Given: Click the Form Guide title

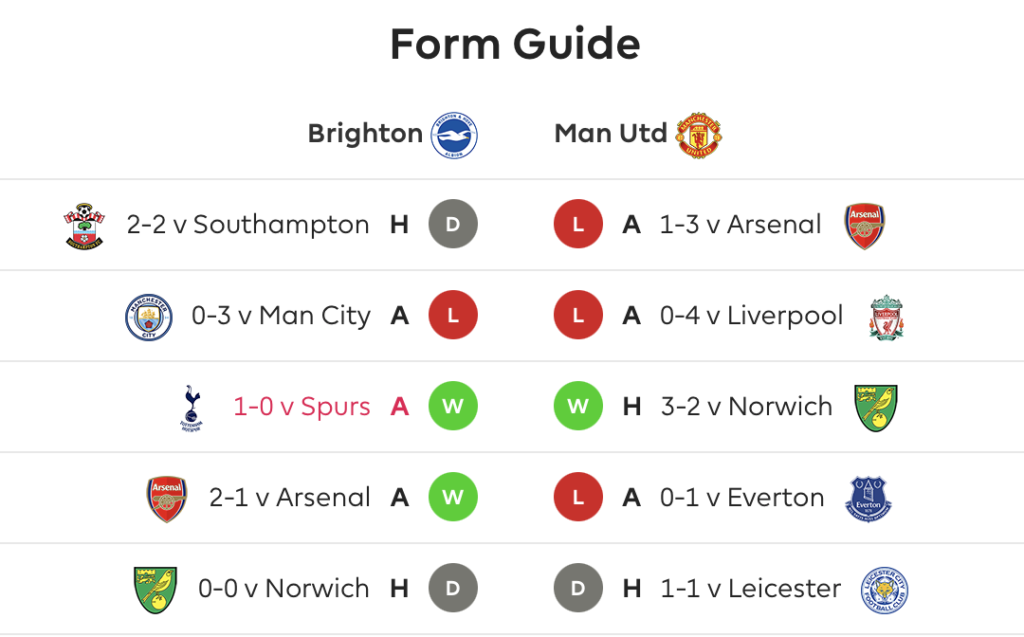Looking at the screenshot, I should (x=515, y=44).
